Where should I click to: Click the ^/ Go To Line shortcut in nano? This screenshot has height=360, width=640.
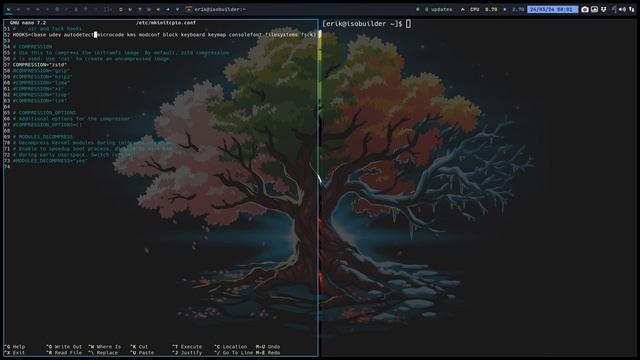(x=233, y=353)
